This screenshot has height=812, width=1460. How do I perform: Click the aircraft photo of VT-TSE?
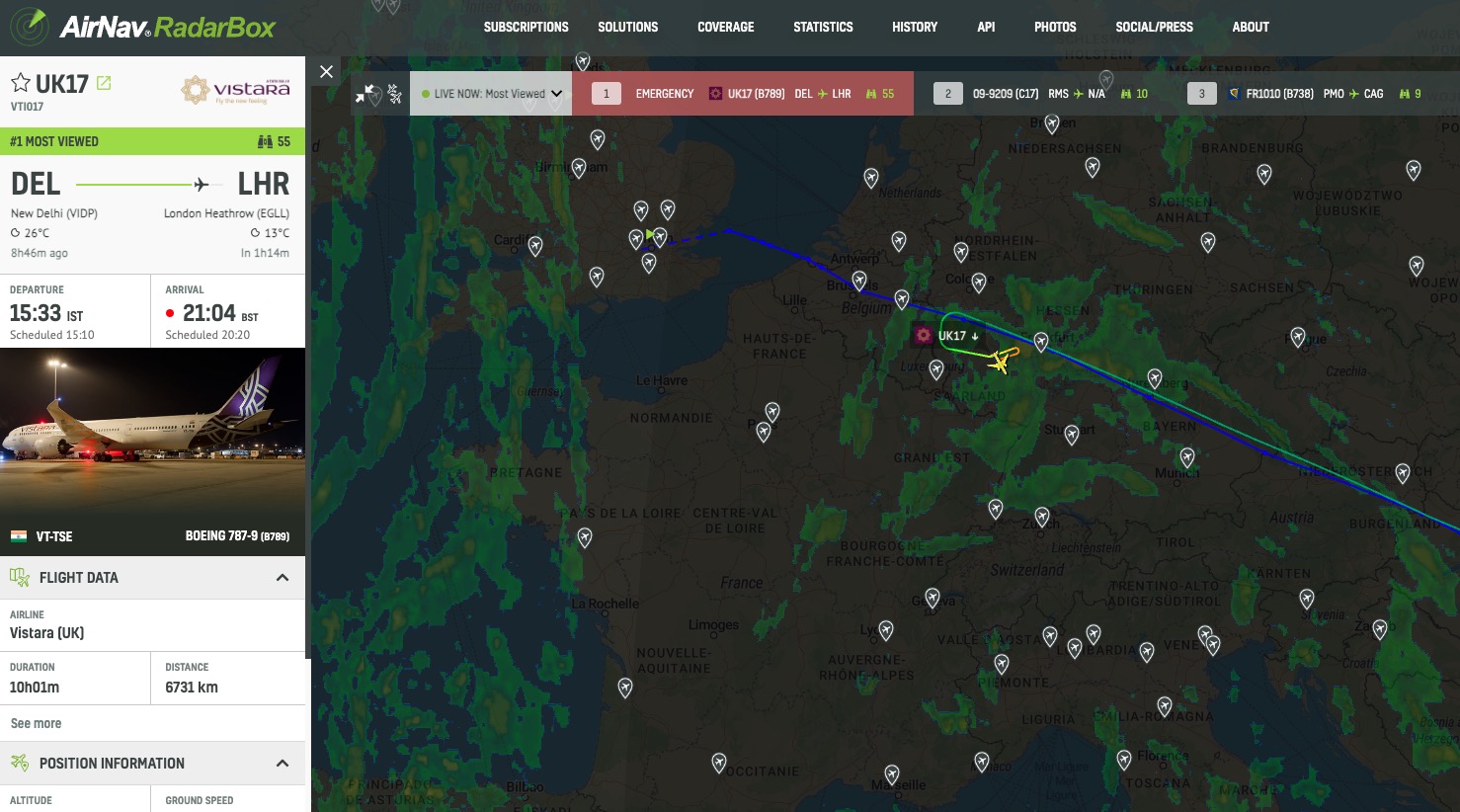coord(152,432)
